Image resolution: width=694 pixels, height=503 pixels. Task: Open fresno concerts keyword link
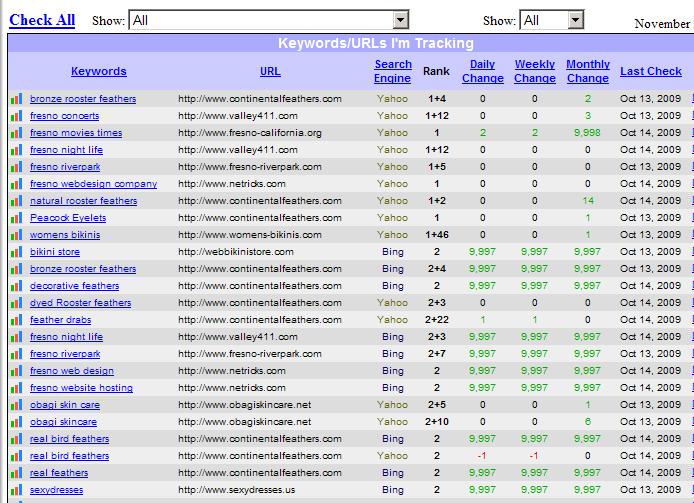pyautogui.click(x=65, y=116)
